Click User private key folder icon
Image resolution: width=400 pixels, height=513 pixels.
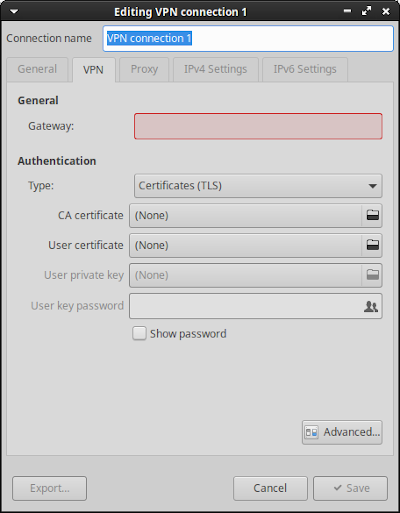[x=372, y=275]
